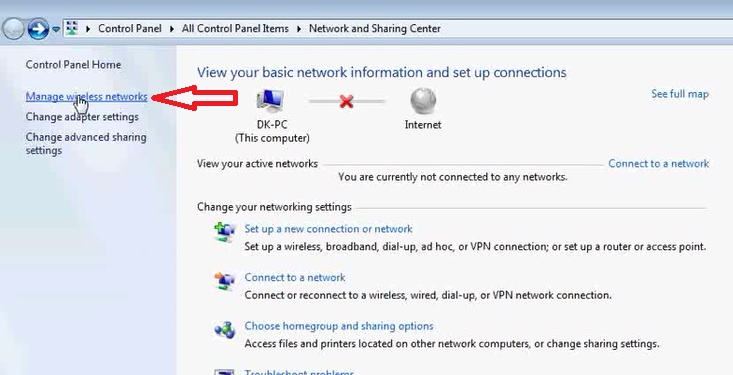This screenshot has height=375, width=733.
Task: Select All Control Panel Items breadcrumb
Action: (x=235, y=29)
